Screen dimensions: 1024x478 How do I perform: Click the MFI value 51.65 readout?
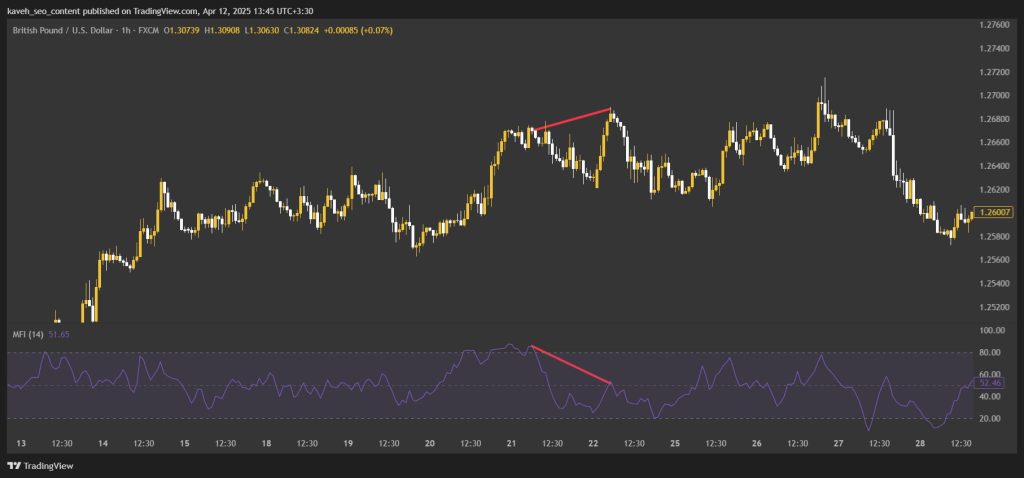click(x=59, y=334)
